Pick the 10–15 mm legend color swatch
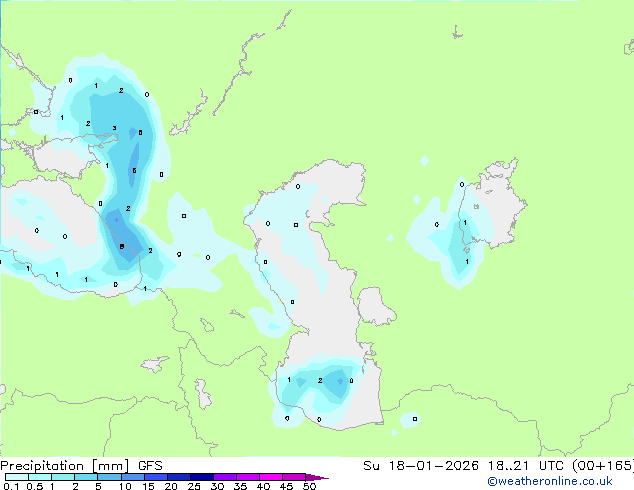Viewport: 634px width, 490px height. coord(132,477)
